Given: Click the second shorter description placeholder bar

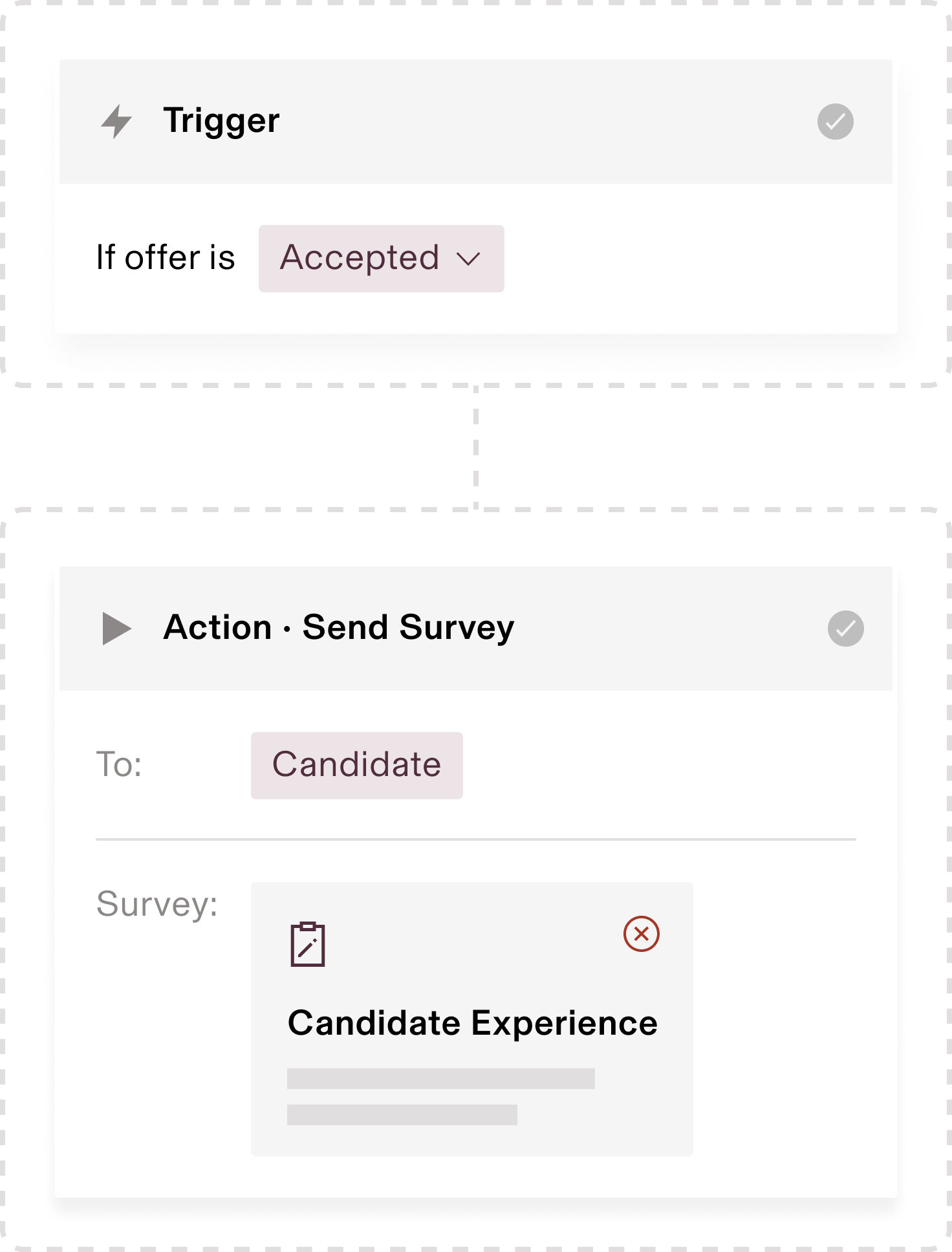Looking at the screenshot, I should coord(402,1115).
